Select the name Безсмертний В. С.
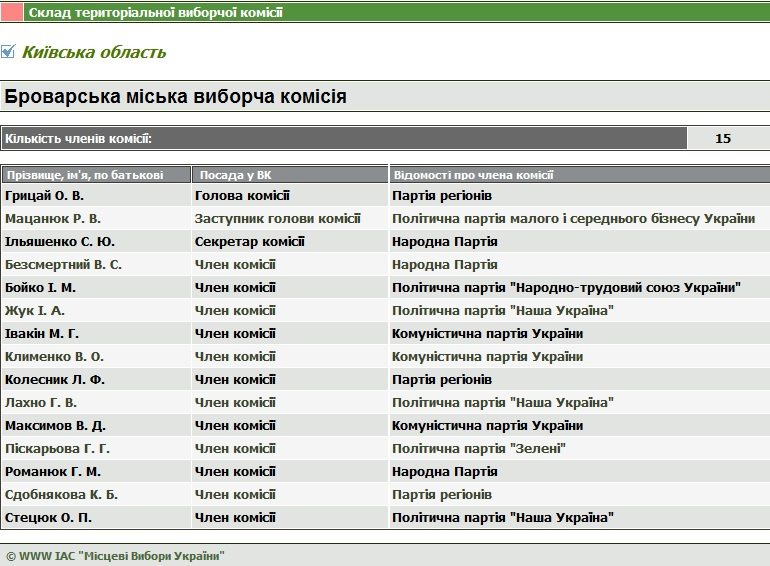Image resolution: width=770 pixels, height=566 pixels. (x=63, y=265)
